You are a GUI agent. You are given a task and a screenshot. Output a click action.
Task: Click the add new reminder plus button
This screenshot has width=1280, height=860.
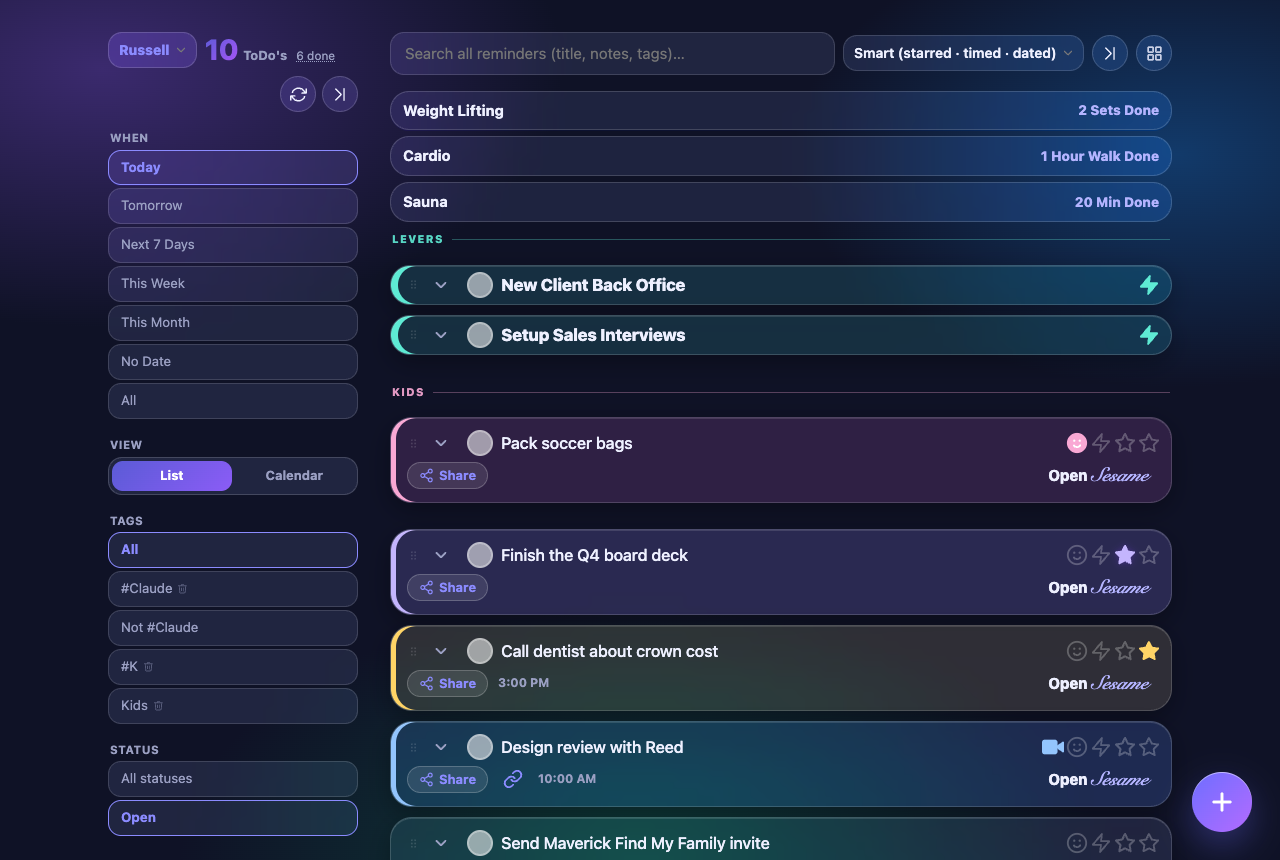point(1222,802)
